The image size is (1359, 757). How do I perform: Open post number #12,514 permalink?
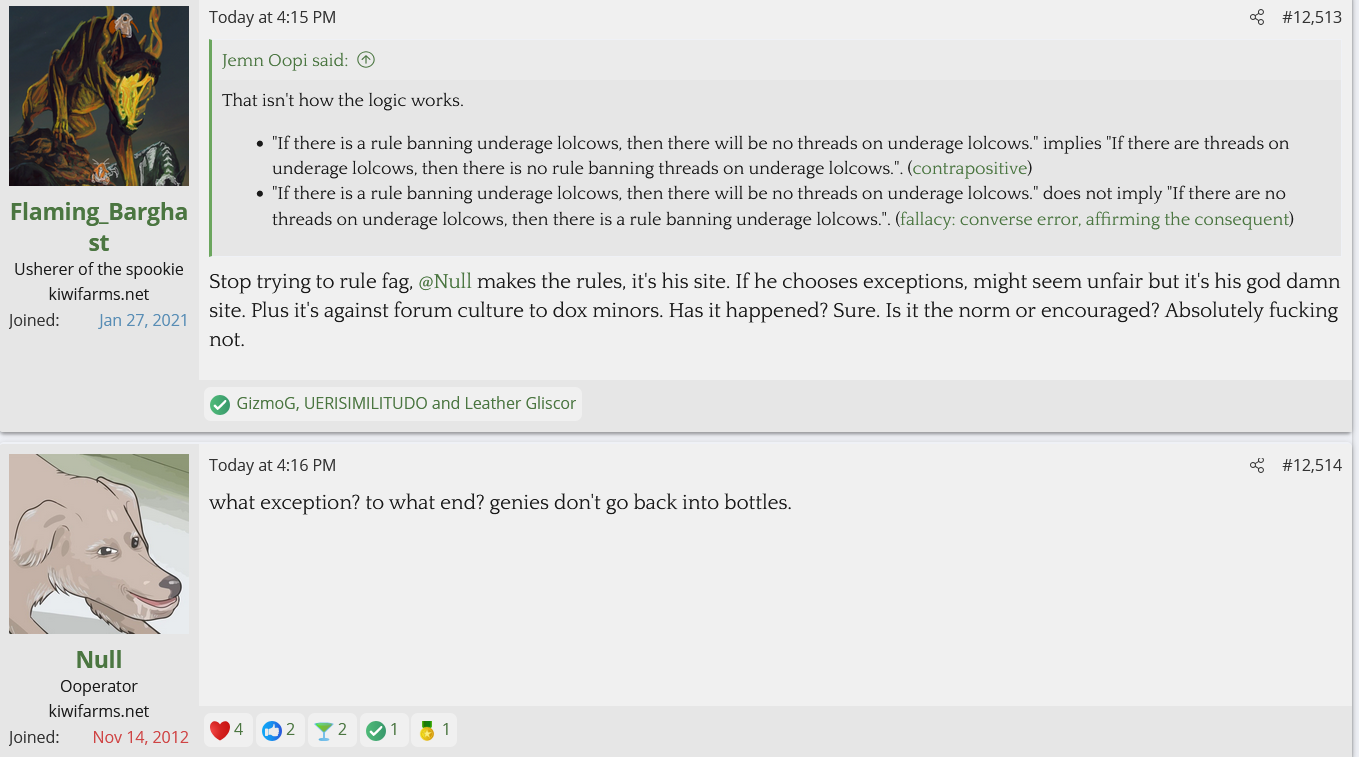tap(1311, 465)
